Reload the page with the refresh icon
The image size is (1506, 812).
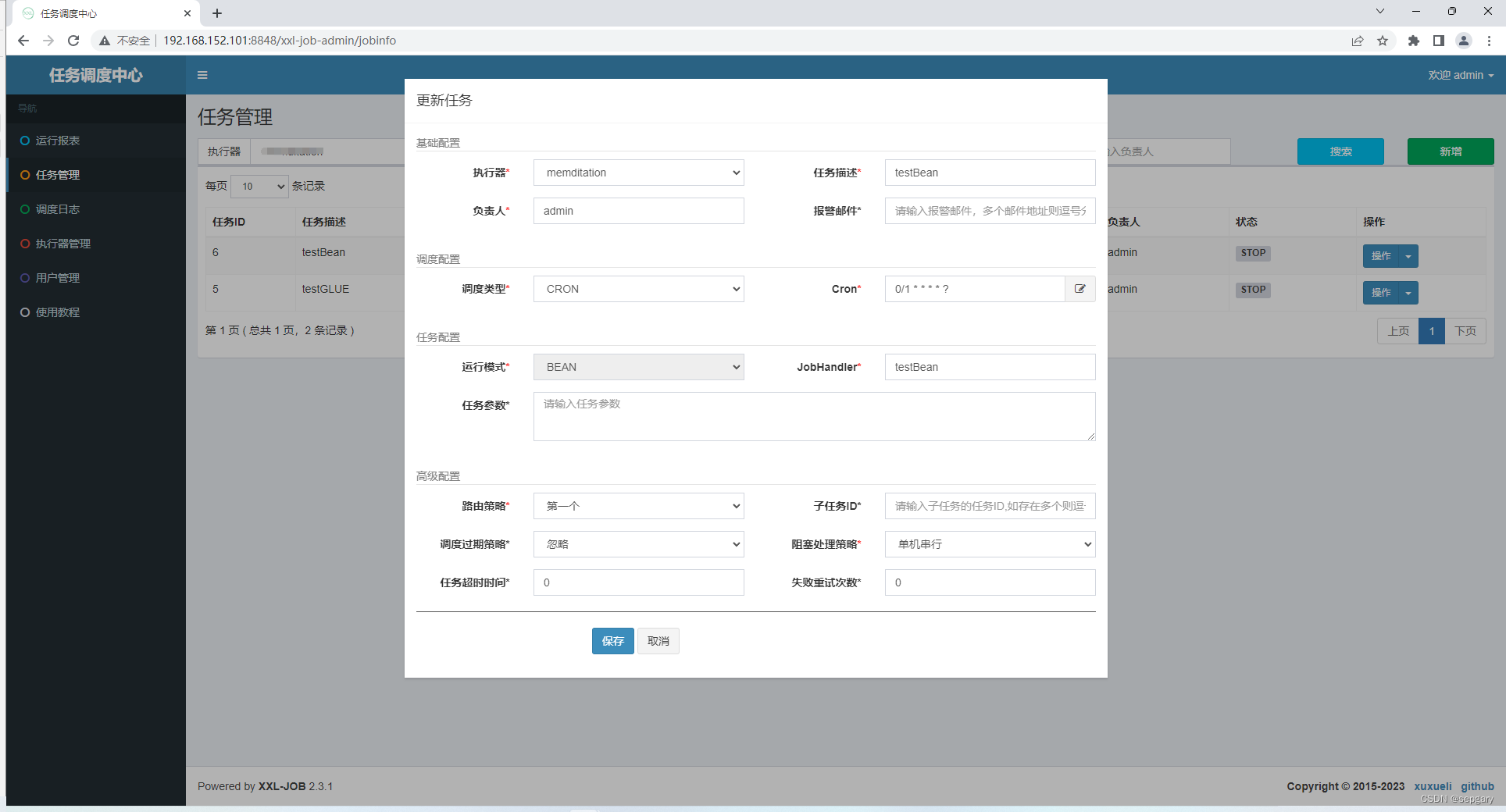73,41
